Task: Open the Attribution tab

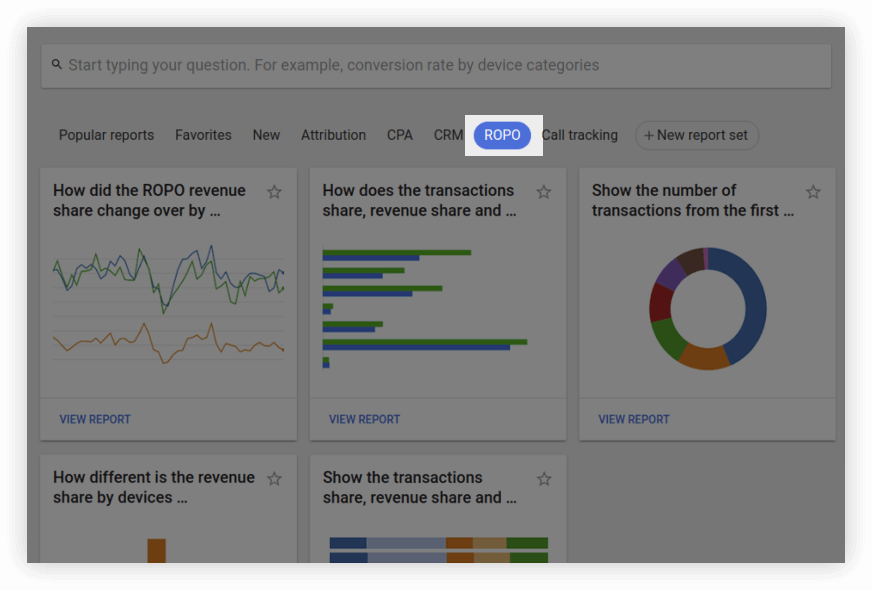Action: 334,135
